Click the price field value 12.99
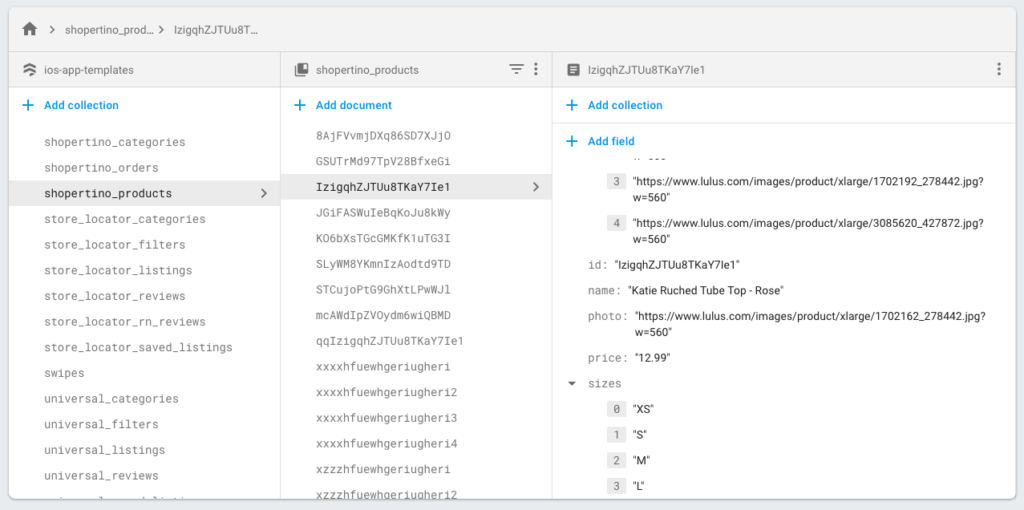1024x510 pixels. pos(654,357)
